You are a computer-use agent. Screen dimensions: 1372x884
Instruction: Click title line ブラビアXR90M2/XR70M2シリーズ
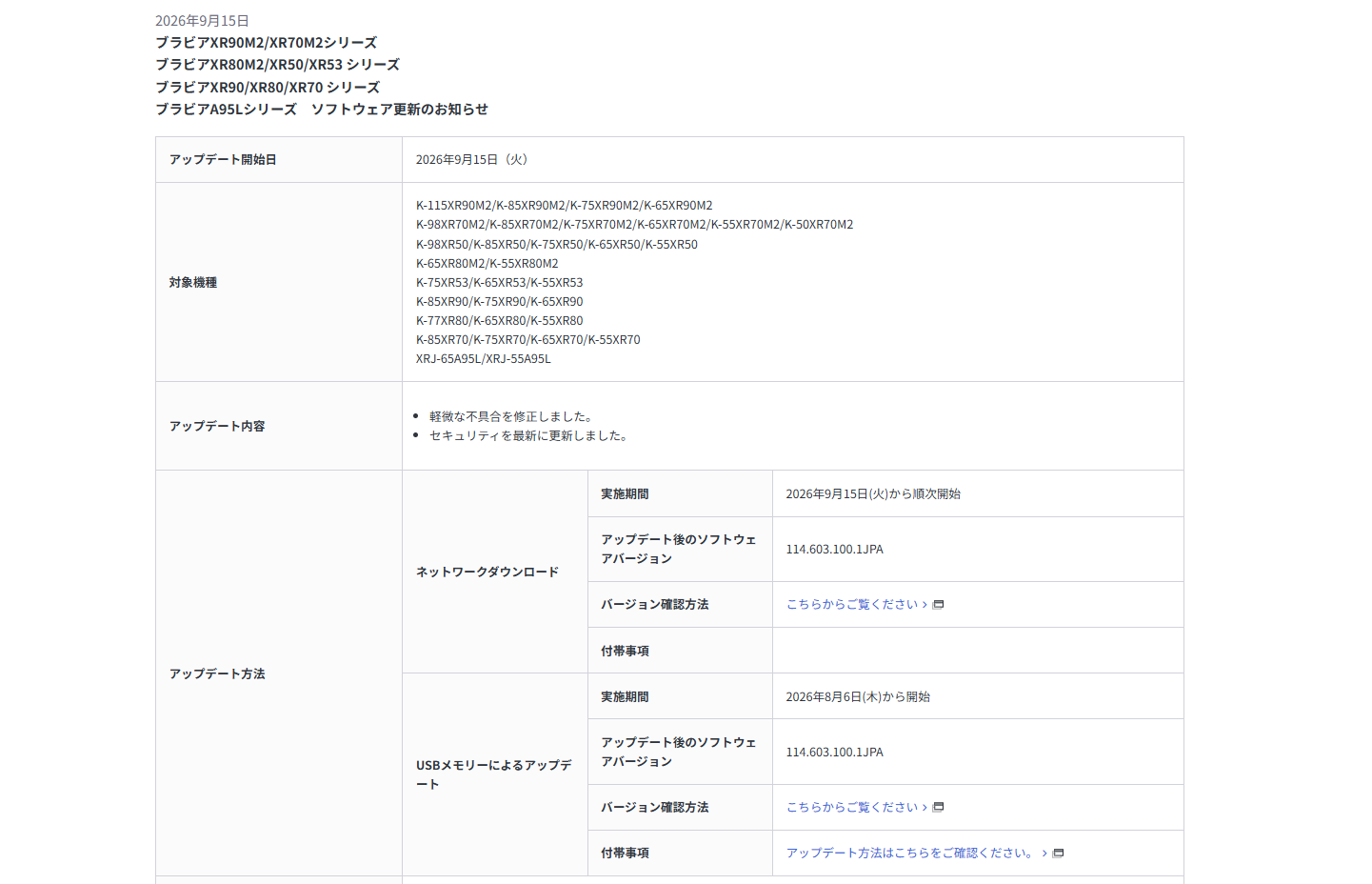tap(267, 43)
